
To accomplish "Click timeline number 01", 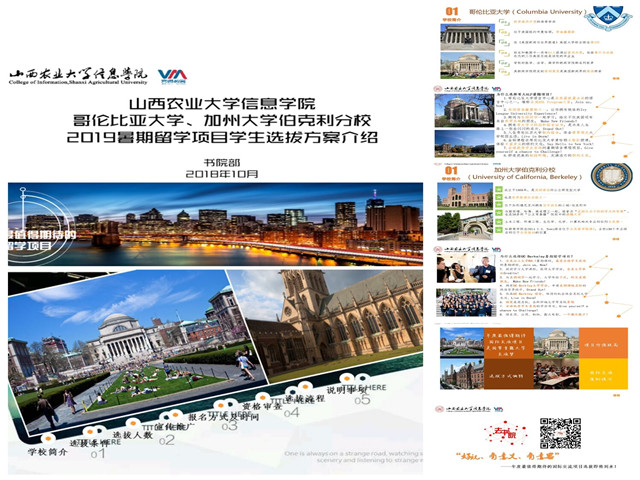I will 98,454.
